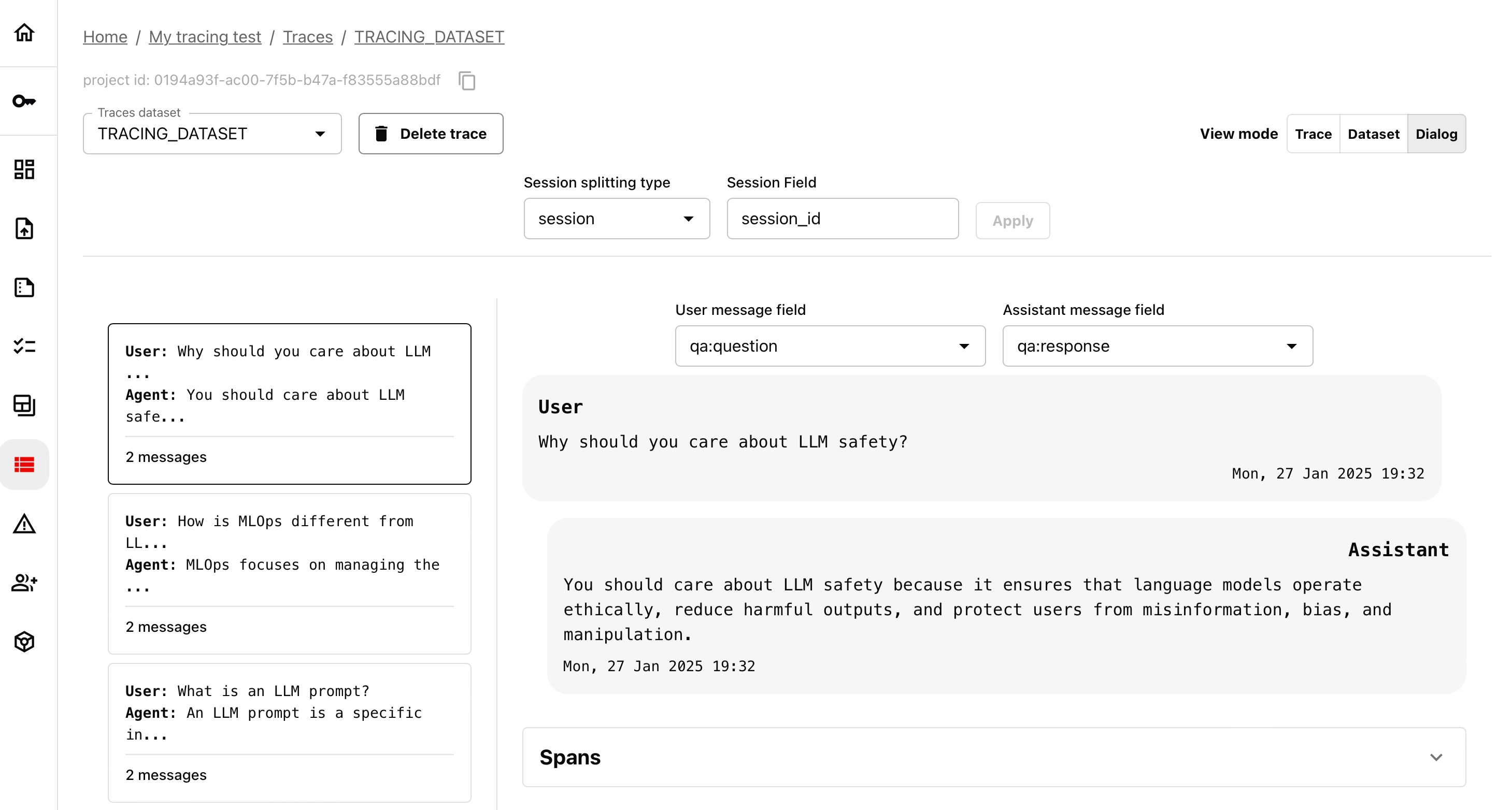Image resolution: width=1512 pixels, height=810 pixels.
Task: Open the Assistant message field dropdown
Action: pos(1157,346)
